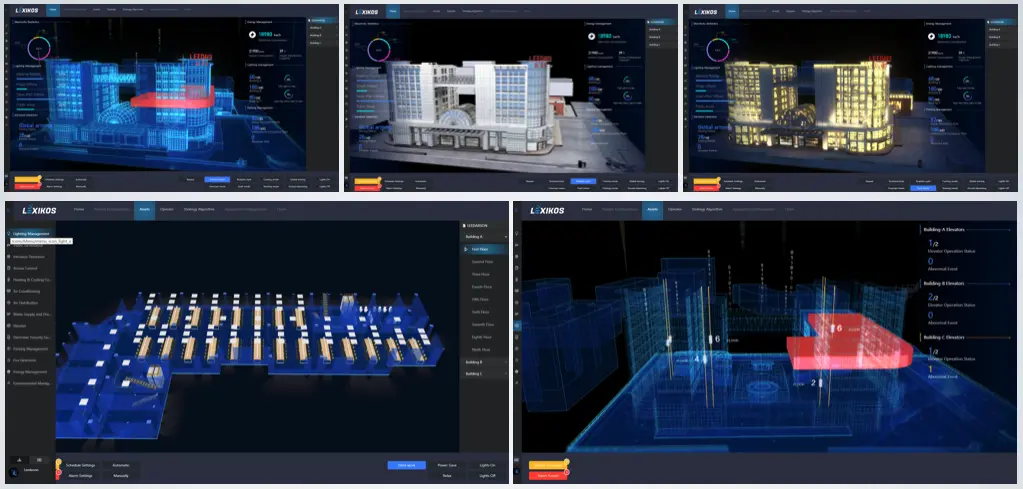The height and width of the screenshot is (489, 1023).
Task: Select Second Floor in Building A tree
Action: 483,261
